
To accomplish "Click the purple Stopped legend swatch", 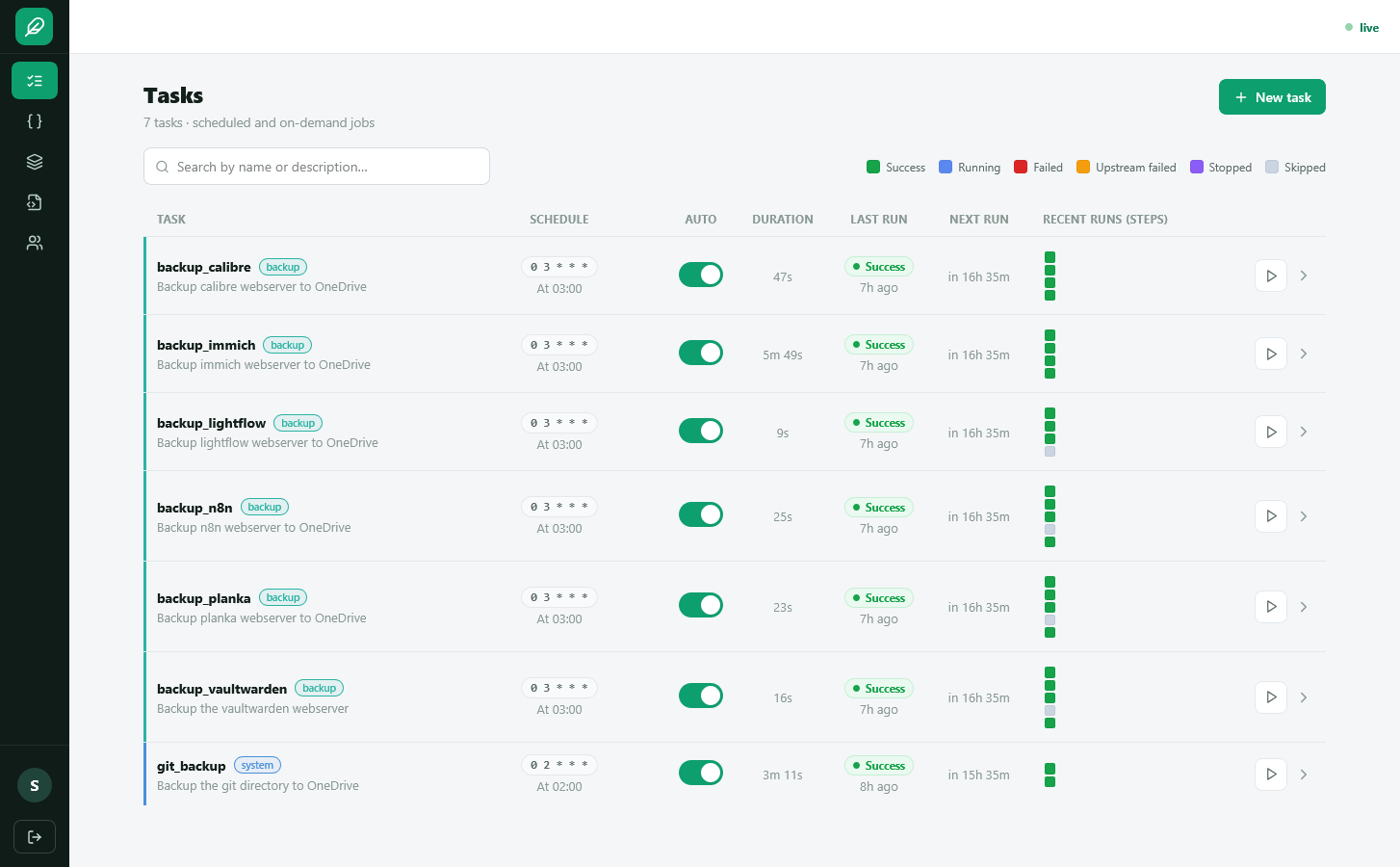I will [x=1197, y=167].
